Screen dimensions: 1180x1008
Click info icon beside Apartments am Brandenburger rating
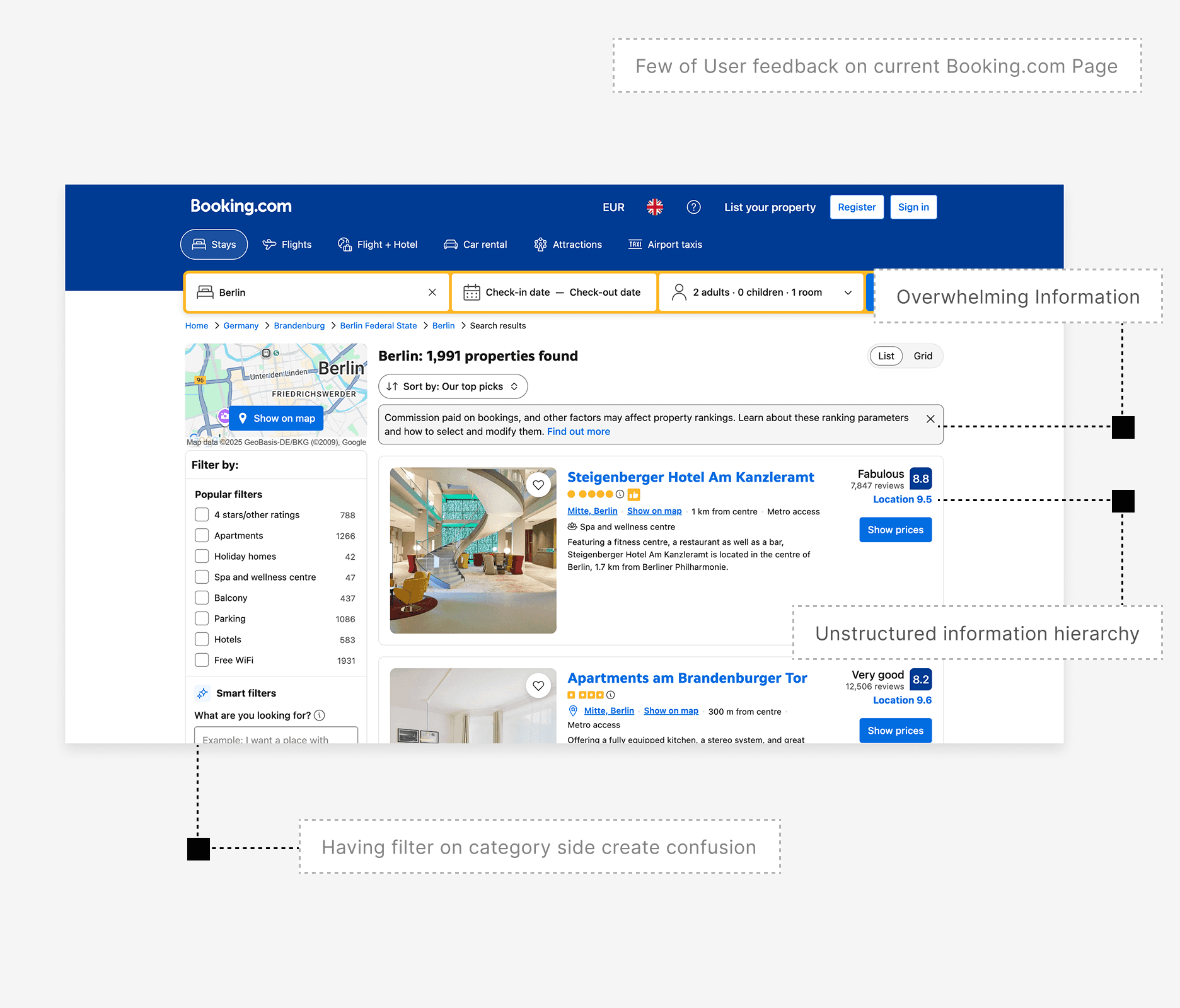[x=610, y=695]
